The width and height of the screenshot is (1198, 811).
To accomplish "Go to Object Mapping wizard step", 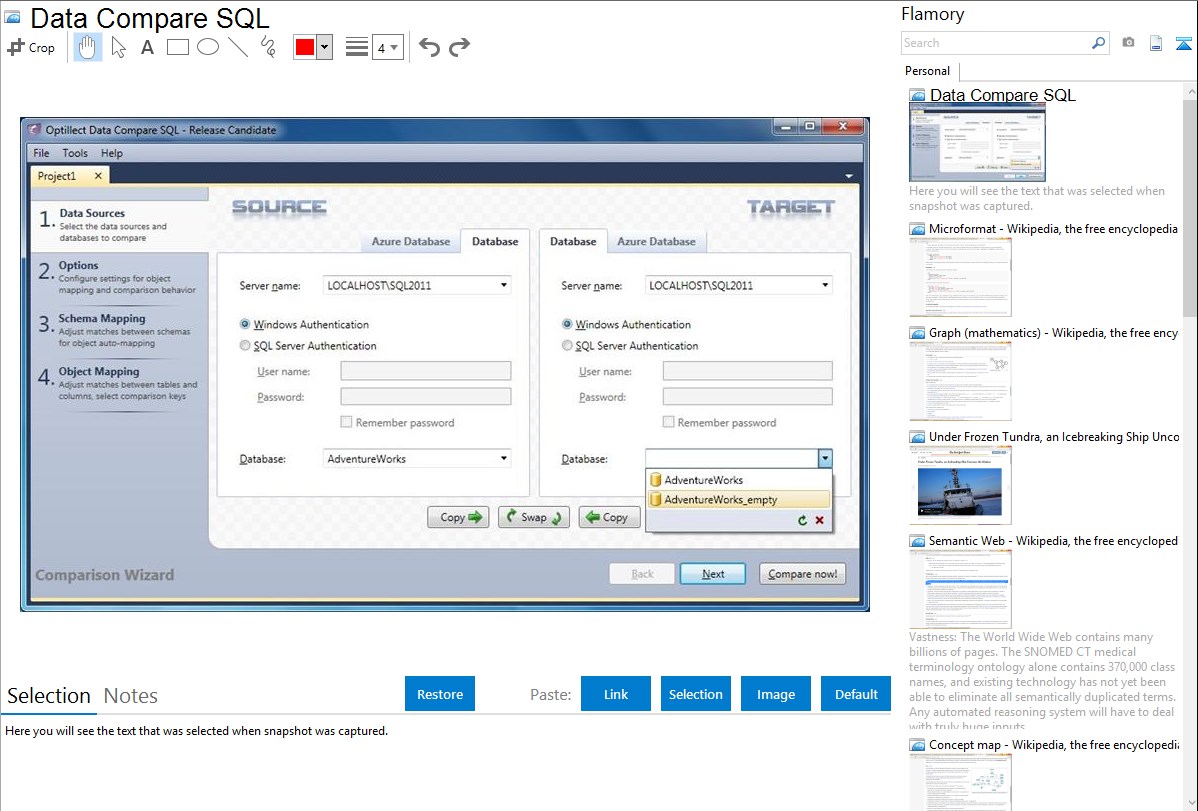I will coord(119,383).
